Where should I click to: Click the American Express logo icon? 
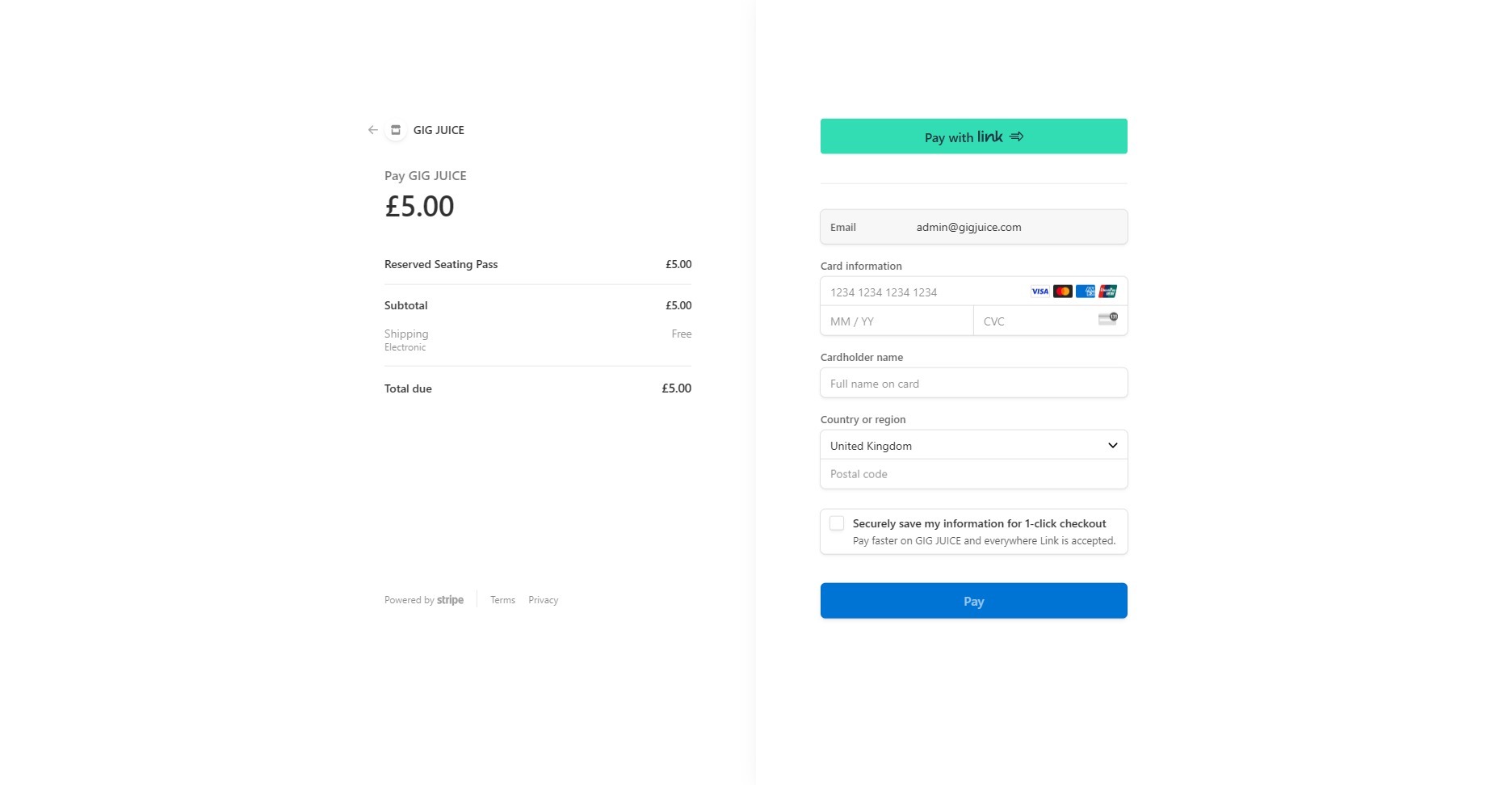click(x=1085, y=292)
